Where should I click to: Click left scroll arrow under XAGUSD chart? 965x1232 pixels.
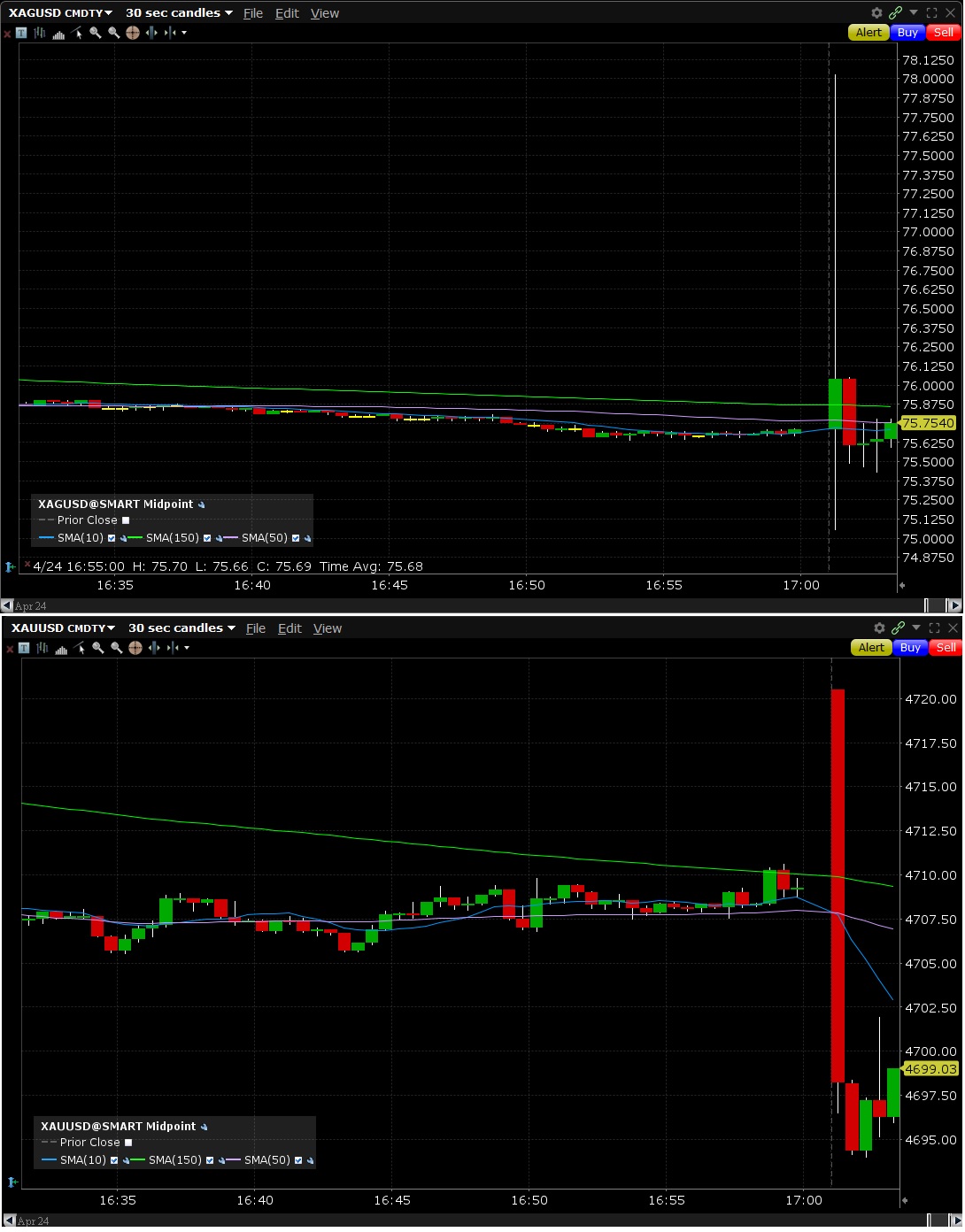coord(7,605)
